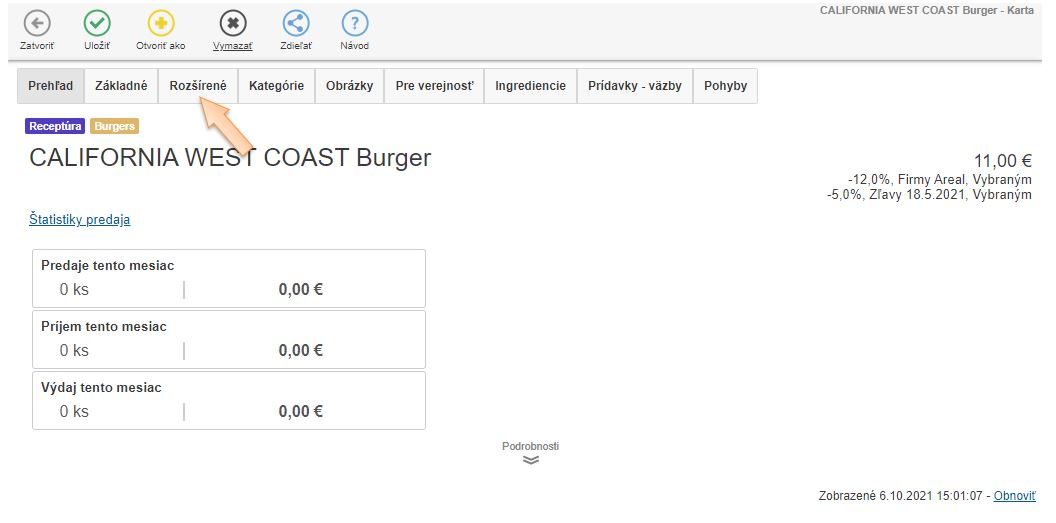Go to the Obrázky tab
This screenshot has width=1056, height=523.
click(x=349, y=86)
